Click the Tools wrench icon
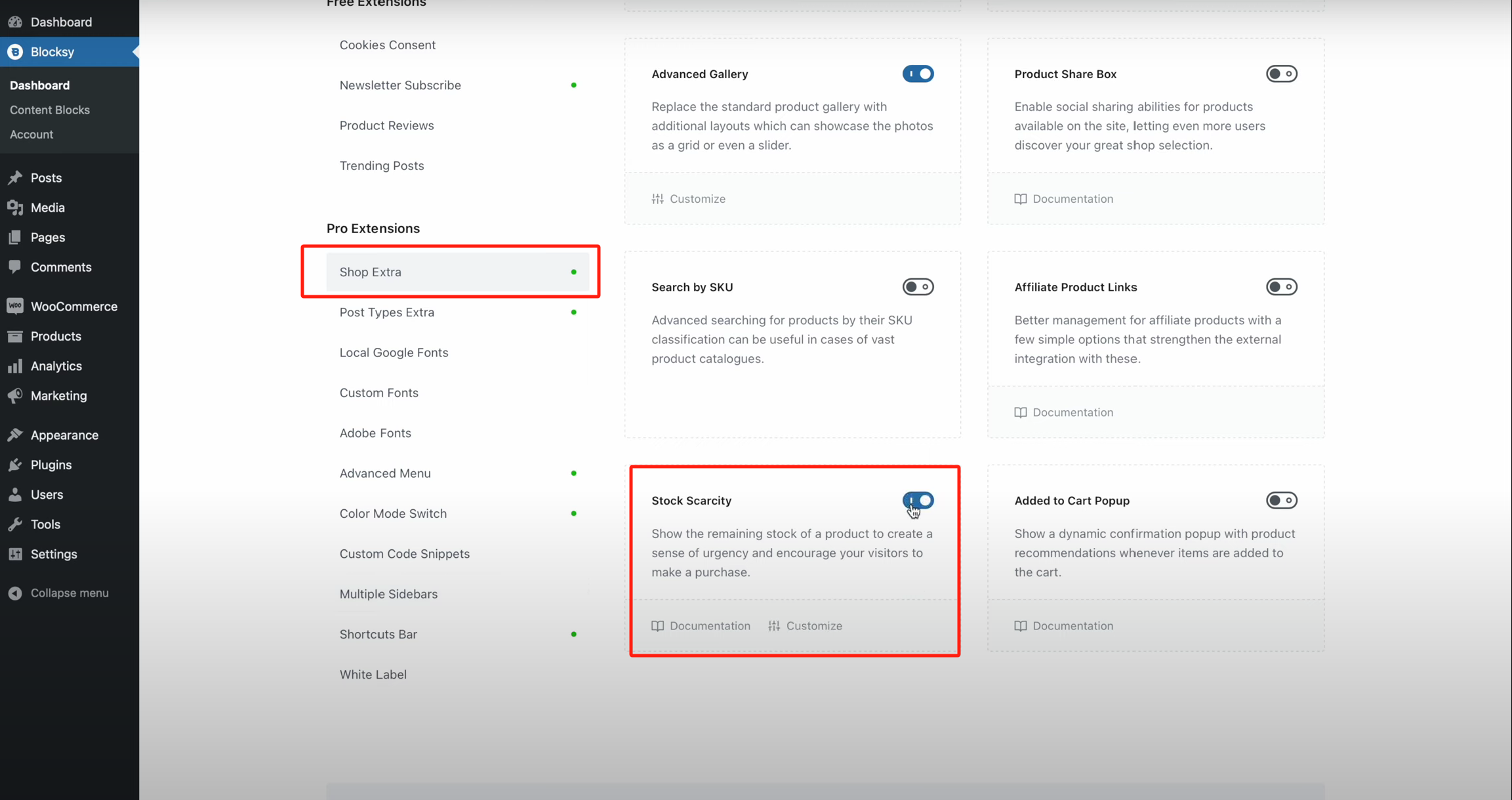 pos(15,524)
